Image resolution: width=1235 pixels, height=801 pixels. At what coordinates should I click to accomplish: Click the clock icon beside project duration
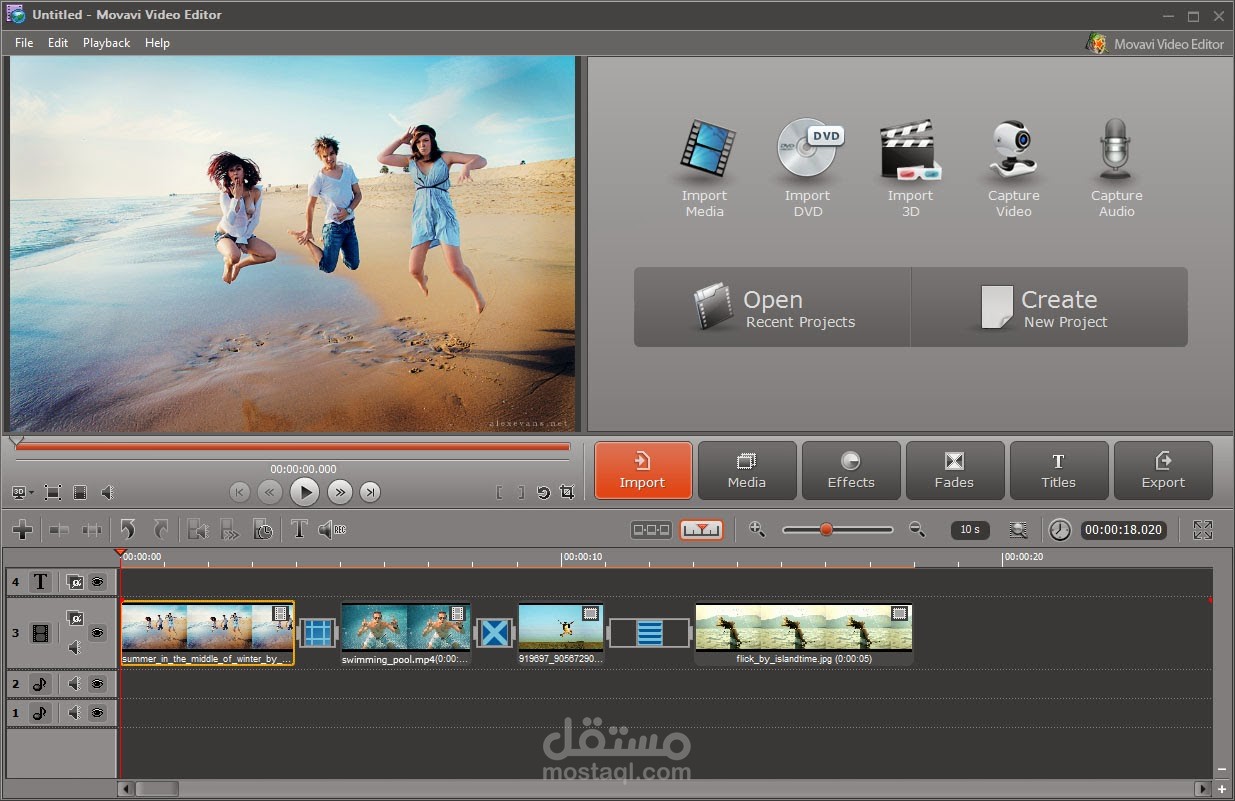tap(1059, 530)
